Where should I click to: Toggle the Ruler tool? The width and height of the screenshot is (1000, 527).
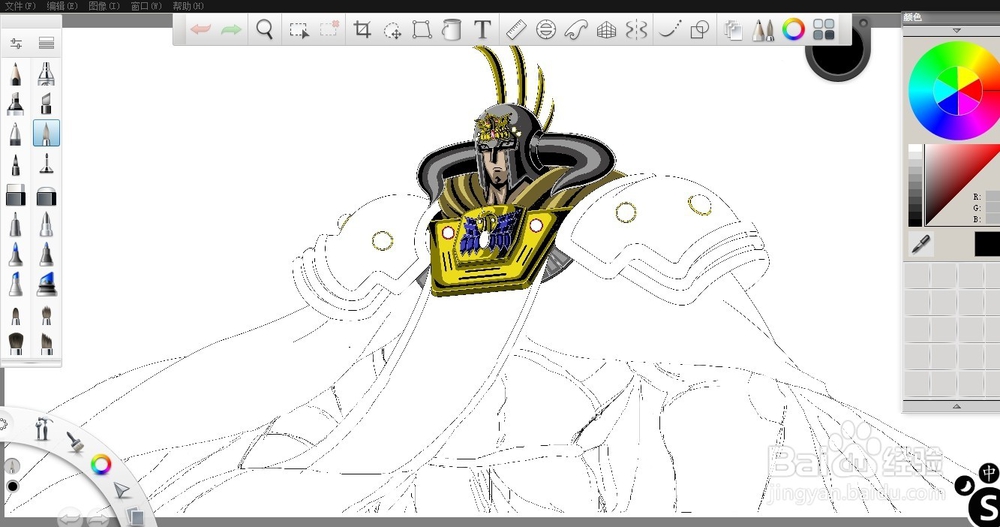point(516,29)
